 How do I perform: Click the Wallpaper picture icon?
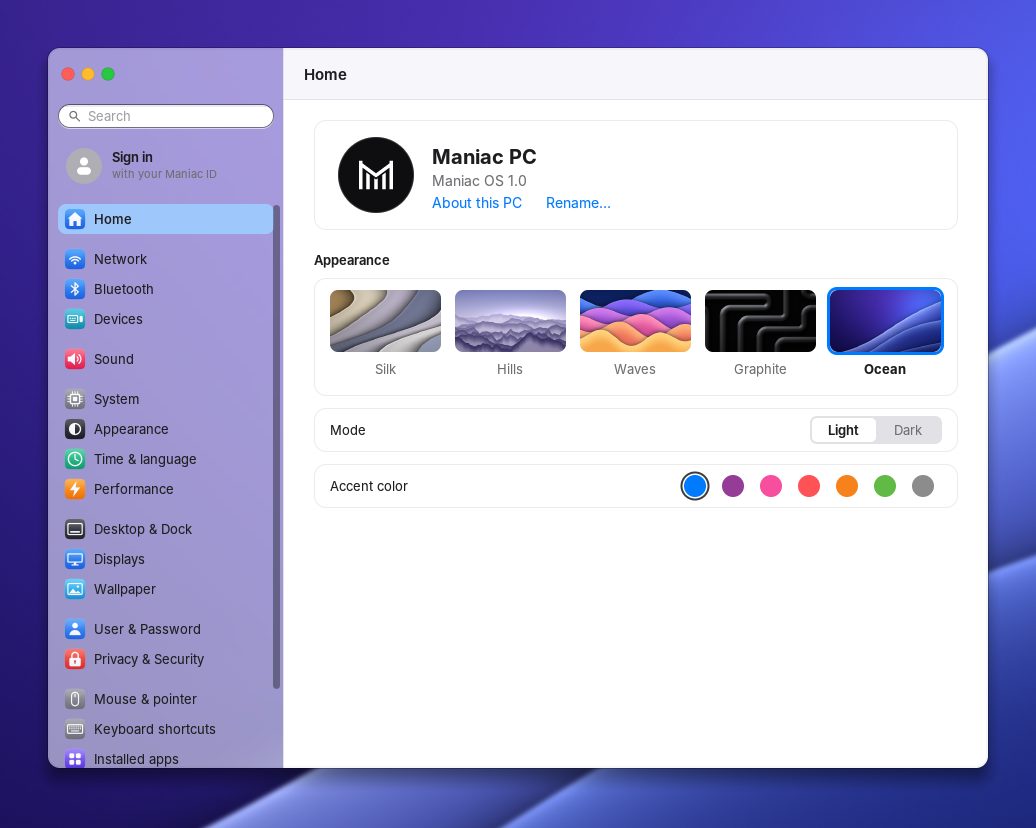pyautogui.click(x=75, y=589)
